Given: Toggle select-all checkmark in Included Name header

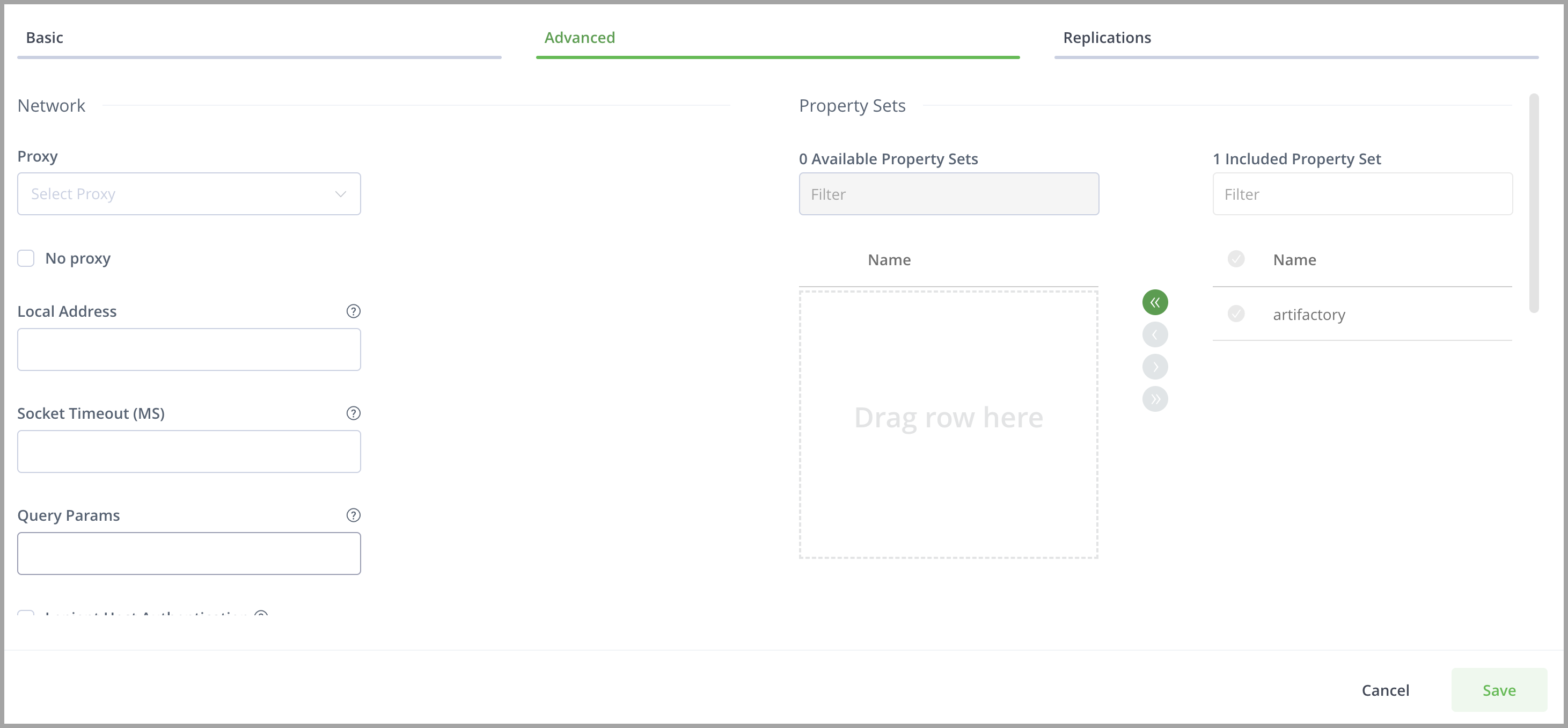Looking at the screenshot, I should pyautogui.click(x=1236, y=259).
